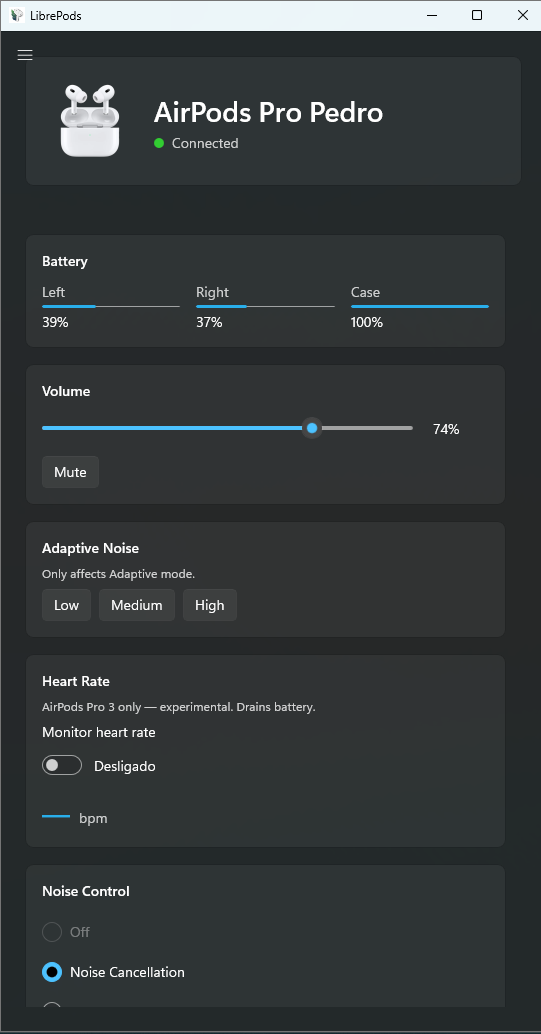541x1034 pixels.
Task: Toggle the Monitor heart rate switch
Action: click(62, 765)
